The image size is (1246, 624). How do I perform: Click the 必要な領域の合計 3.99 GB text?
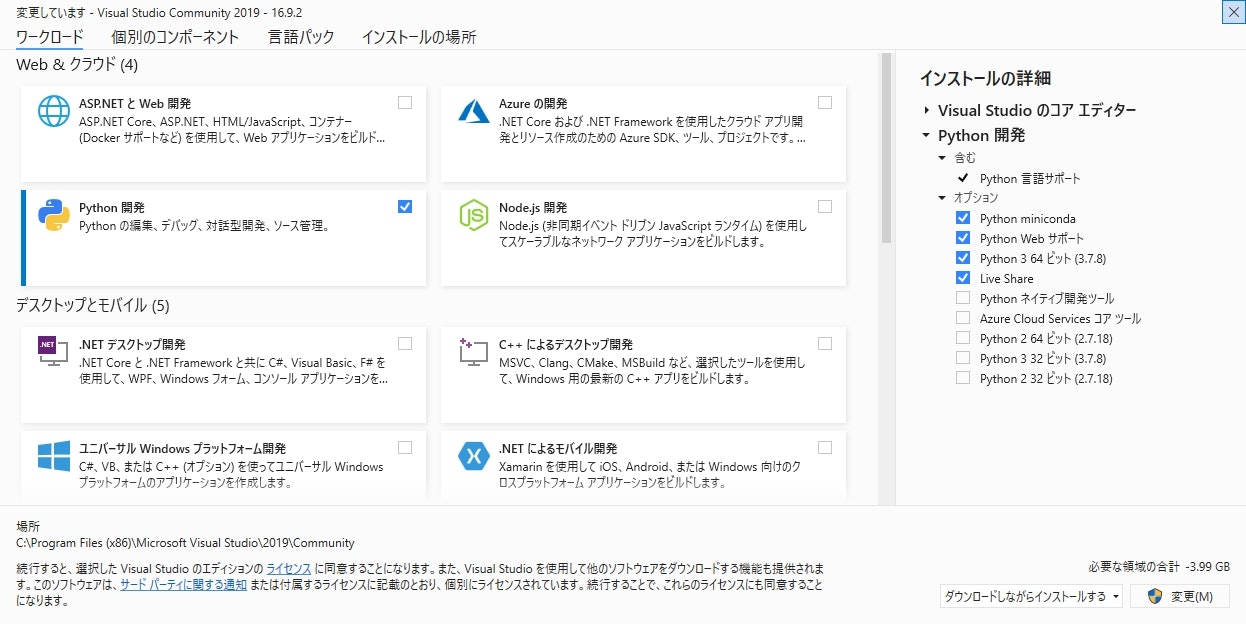pos(1158,565)
